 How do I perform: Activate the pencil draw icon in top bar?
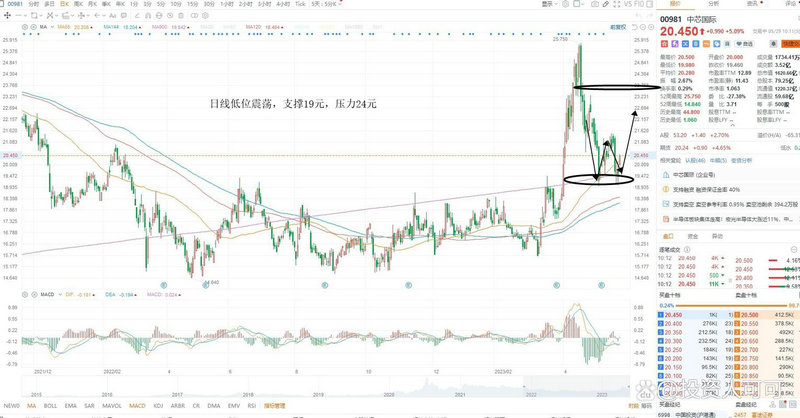(x=606, y=4)
